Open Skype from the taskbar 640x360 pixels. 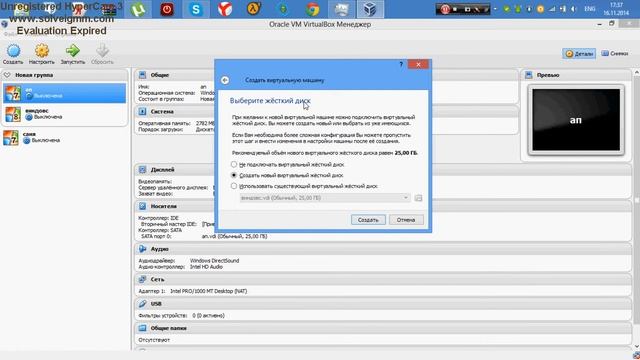(x=196, y=9)
